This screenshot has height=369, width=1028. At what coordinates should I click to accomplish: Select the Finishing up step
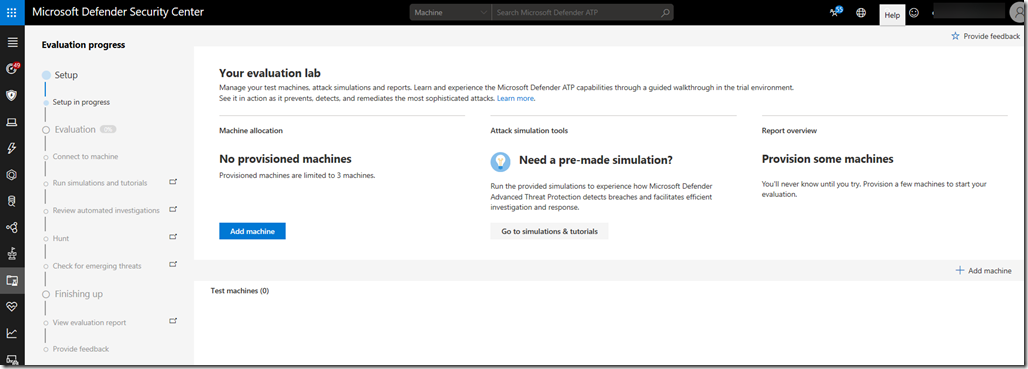click(x=73, y=294)
